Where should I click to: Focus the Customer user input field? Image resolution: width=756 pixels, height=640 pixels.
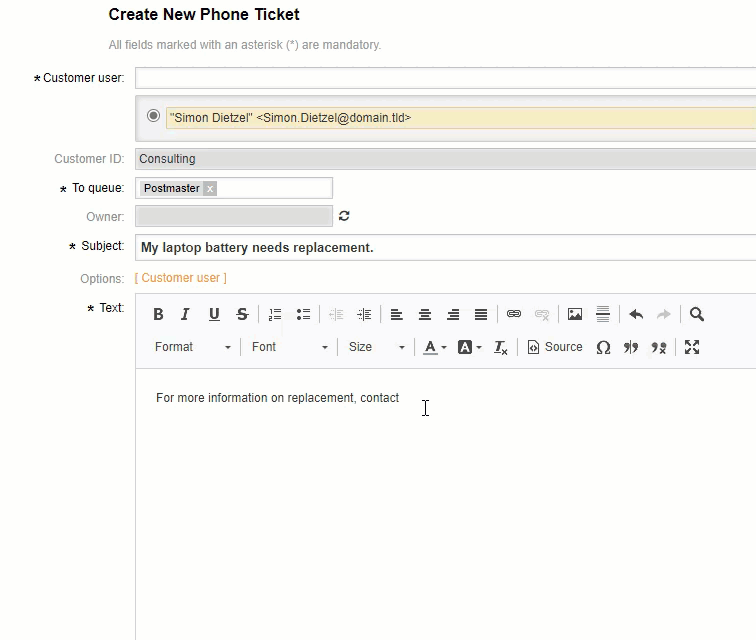point(446,78)
